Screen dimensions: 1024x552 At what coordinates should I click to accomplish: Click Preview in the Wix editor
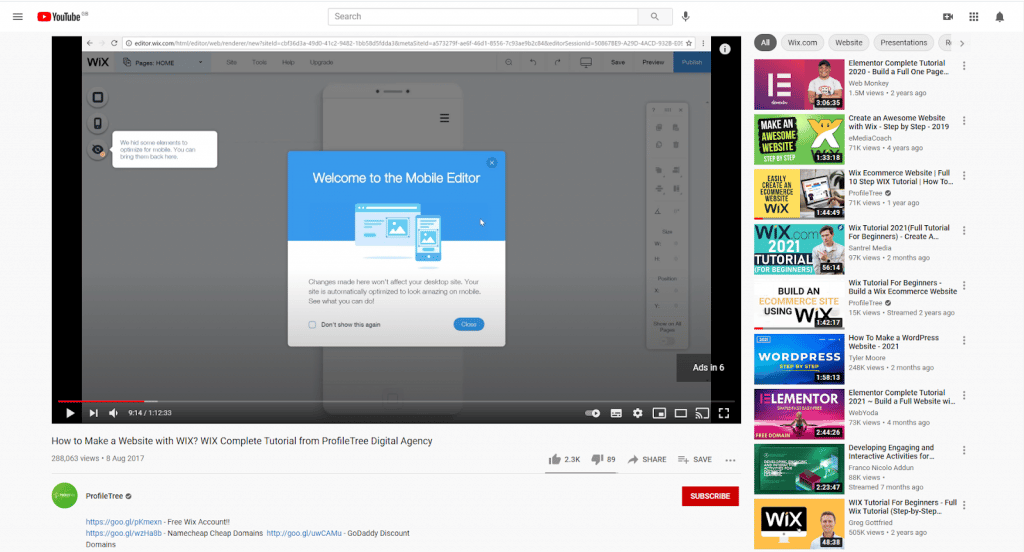653,63
